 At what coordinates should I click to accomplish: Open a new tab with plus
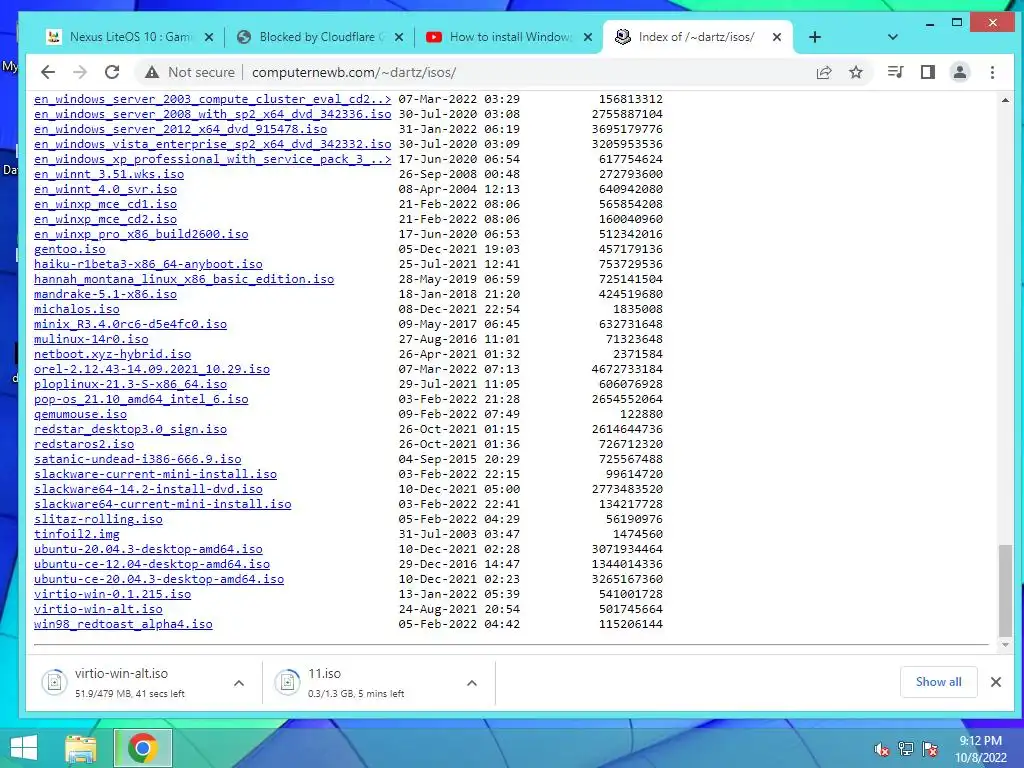point(814,37)
